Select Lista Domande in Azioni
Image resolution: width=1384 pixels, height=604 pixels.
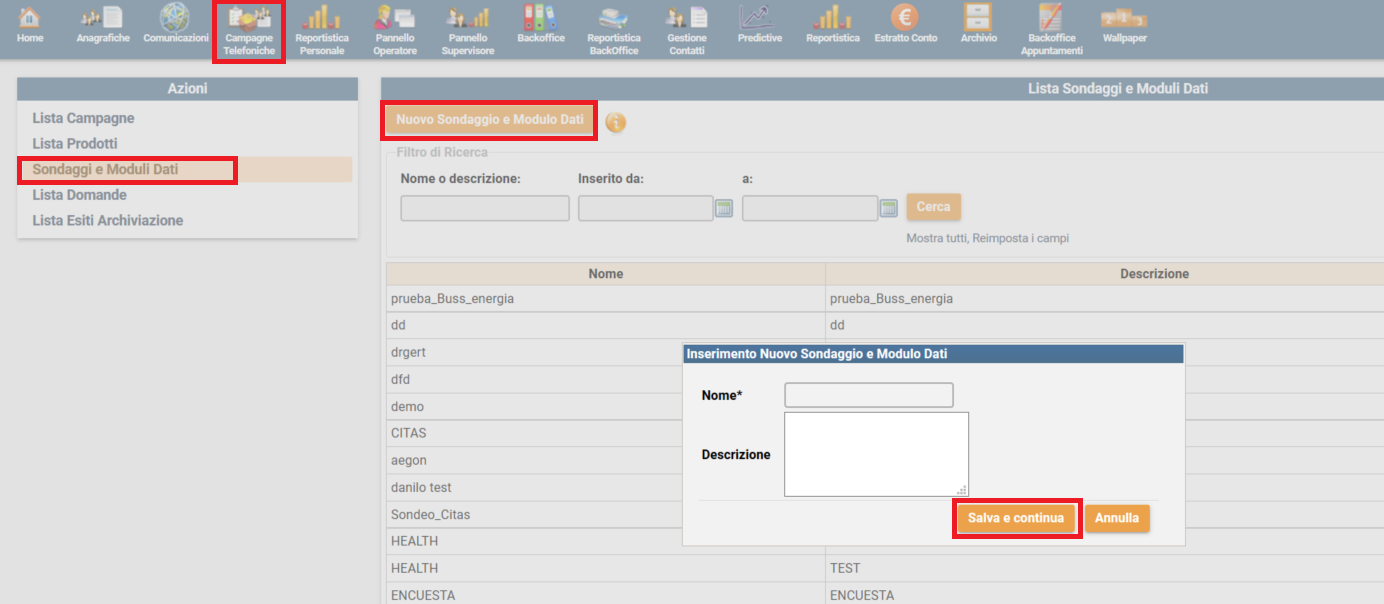pyautogui.click(x=79, y=195)
